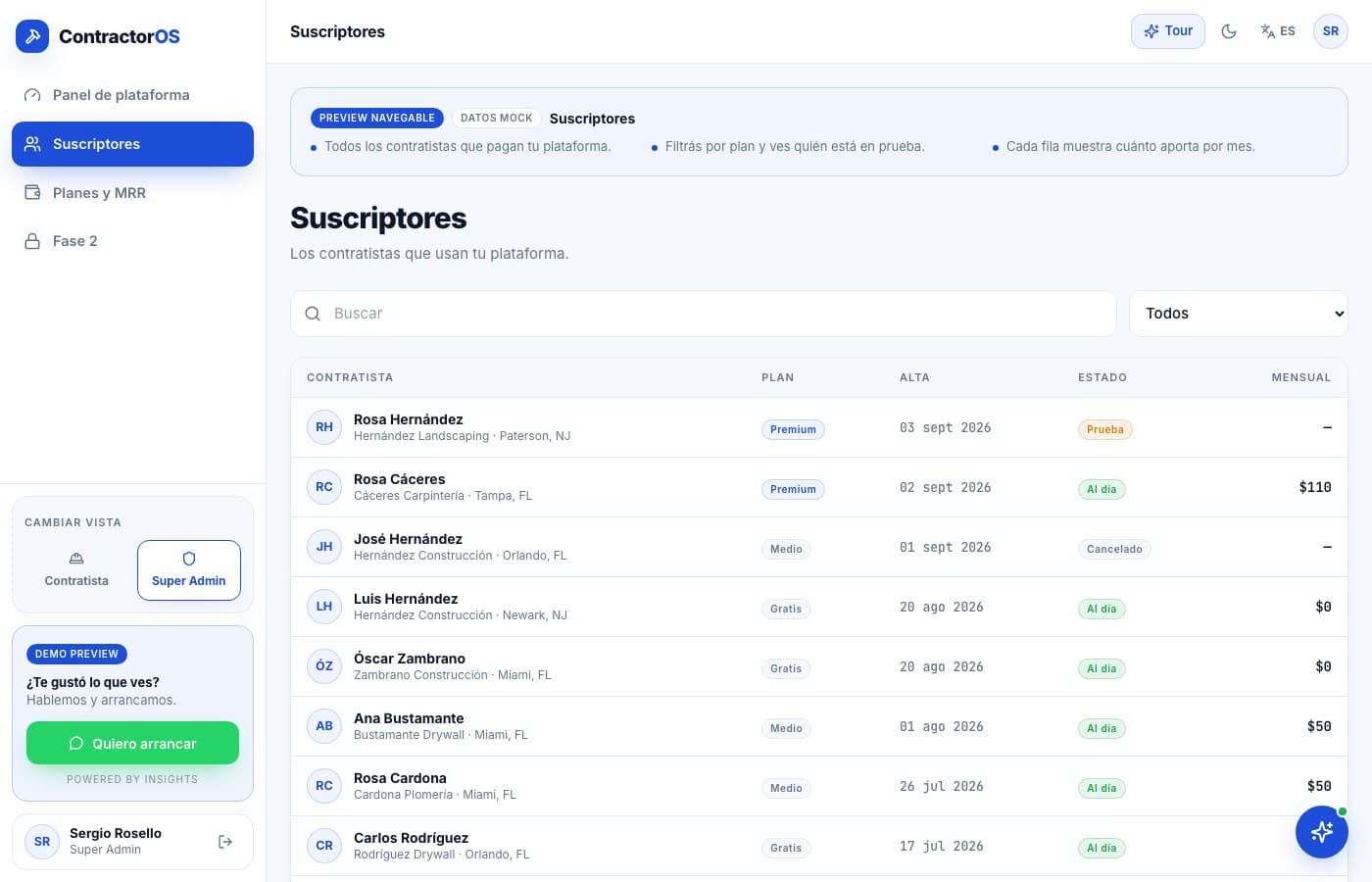Click the DEMO PREVIEW badge
Screen dimensions: 1372x882
tap(77, 654)
